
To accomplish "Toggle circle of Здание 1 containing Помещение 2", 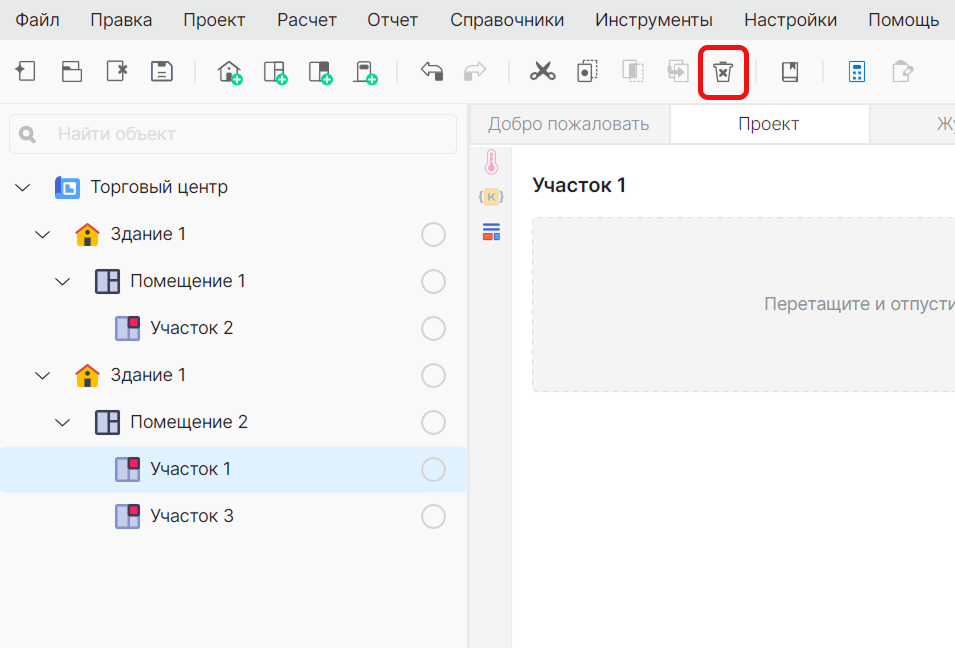I will (433, 375).
